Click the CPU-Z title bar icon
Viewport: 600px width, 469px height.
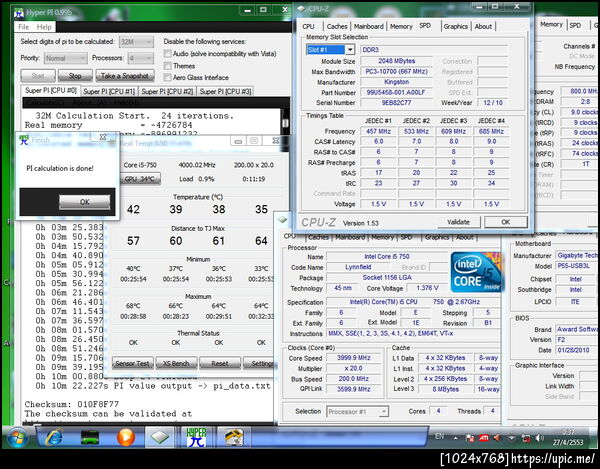click(302, 8)
